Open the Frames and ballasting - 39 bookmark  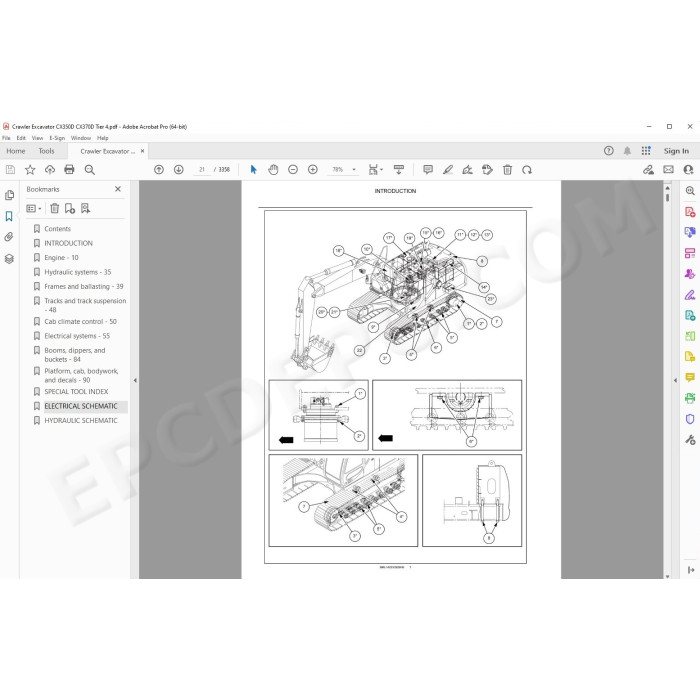pyautogui.click(x=83, y=286)
